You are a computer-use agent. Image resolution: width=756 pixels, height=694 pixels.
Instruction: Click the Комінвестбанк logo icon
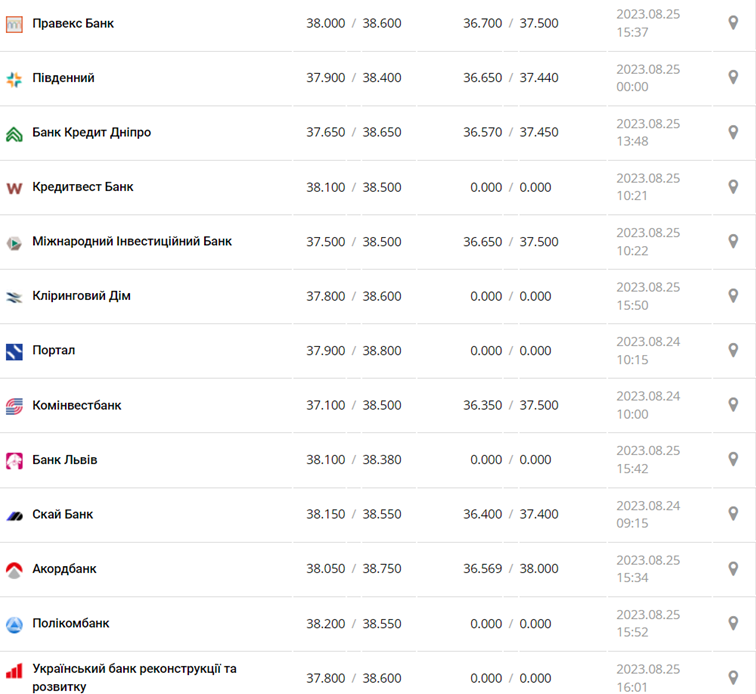pos(14,406)
